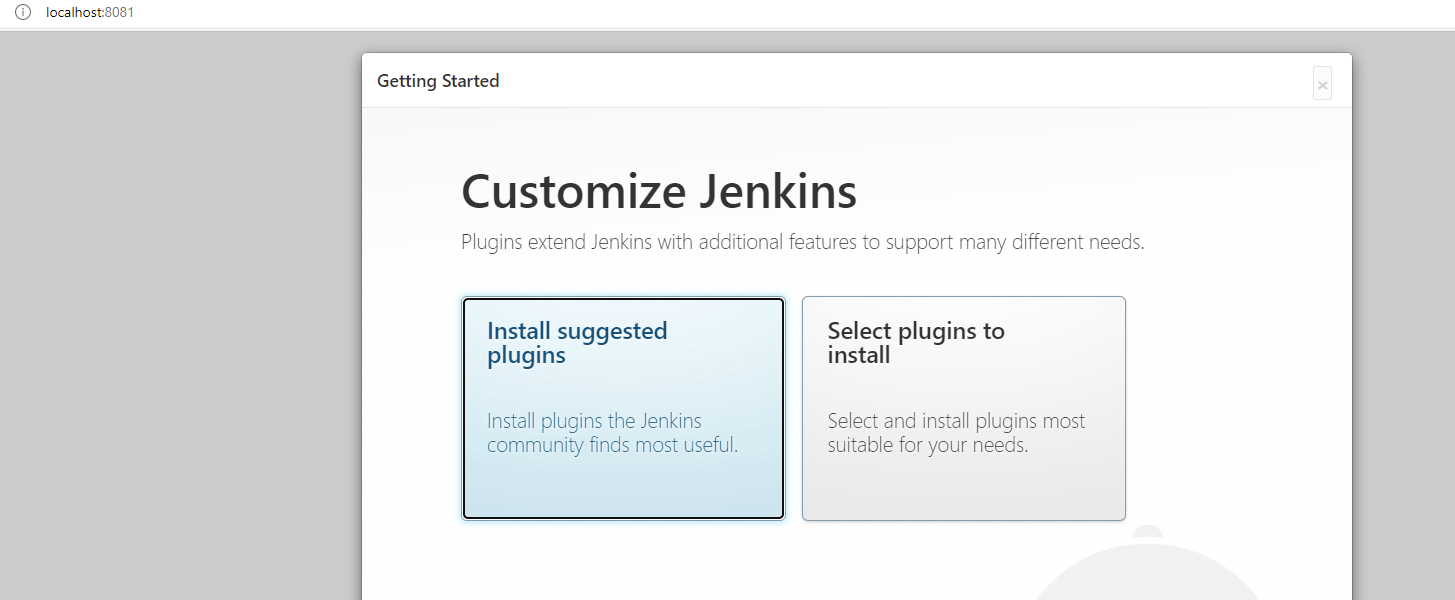
Task: Choose Select plugins to install option
Action: click(964, 408)
